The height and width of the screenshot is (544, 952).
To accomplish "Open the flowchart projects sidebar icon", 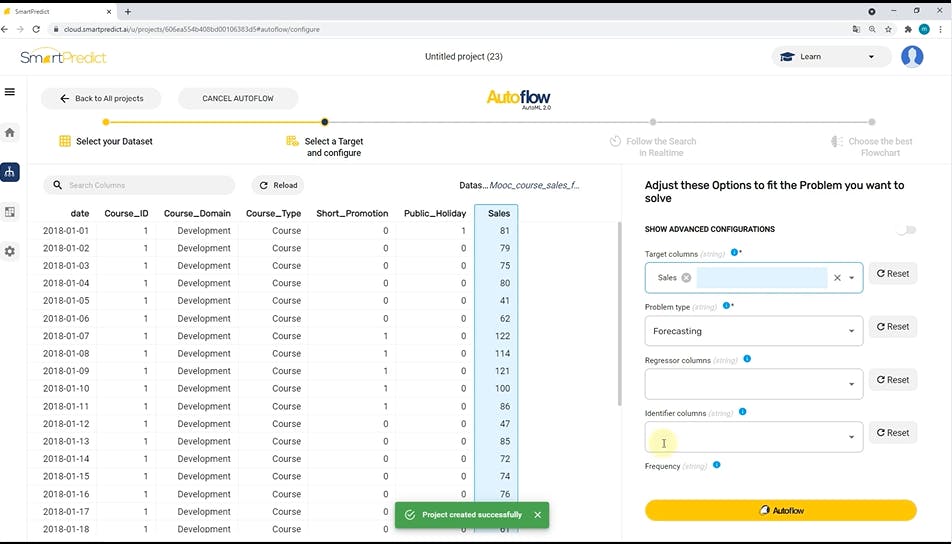I will pyautogui.click(x=10, y=172).
